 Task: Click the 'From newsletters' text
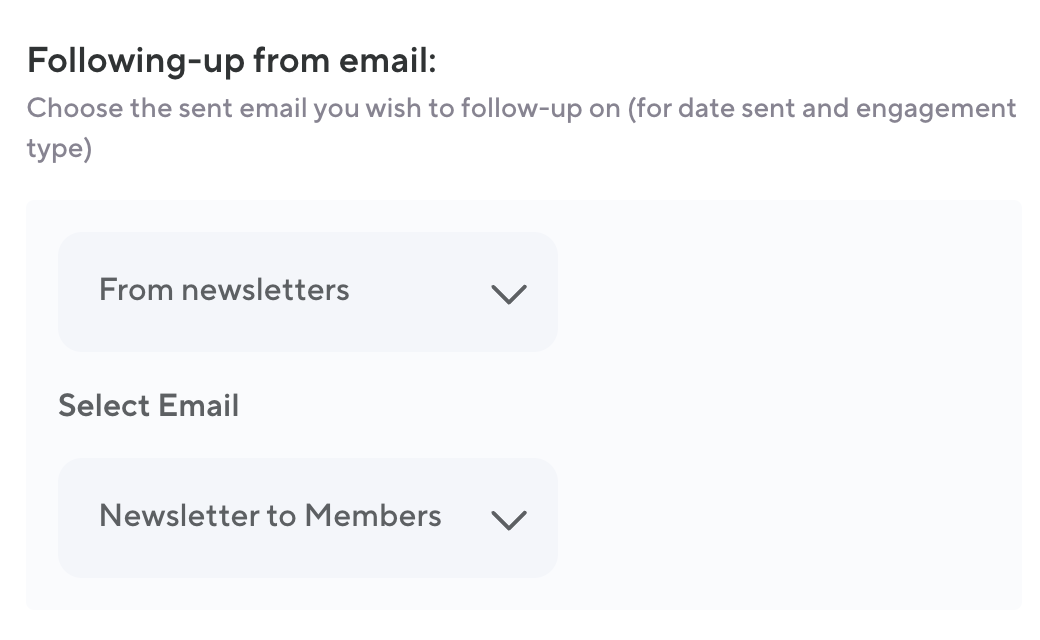224,290
